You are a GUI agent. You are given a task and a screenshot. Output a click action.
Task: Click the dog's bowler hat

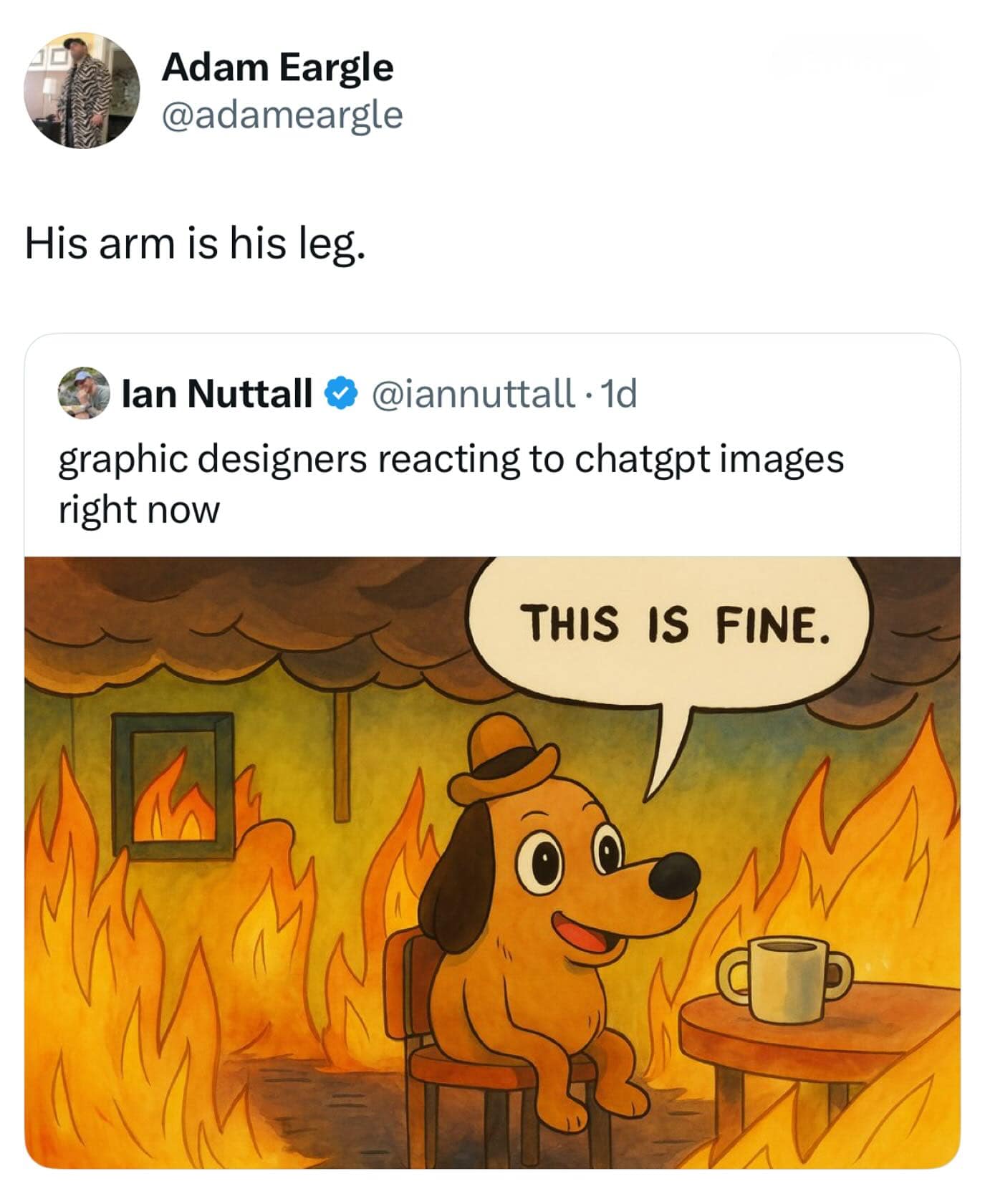[x=503, y=759]
